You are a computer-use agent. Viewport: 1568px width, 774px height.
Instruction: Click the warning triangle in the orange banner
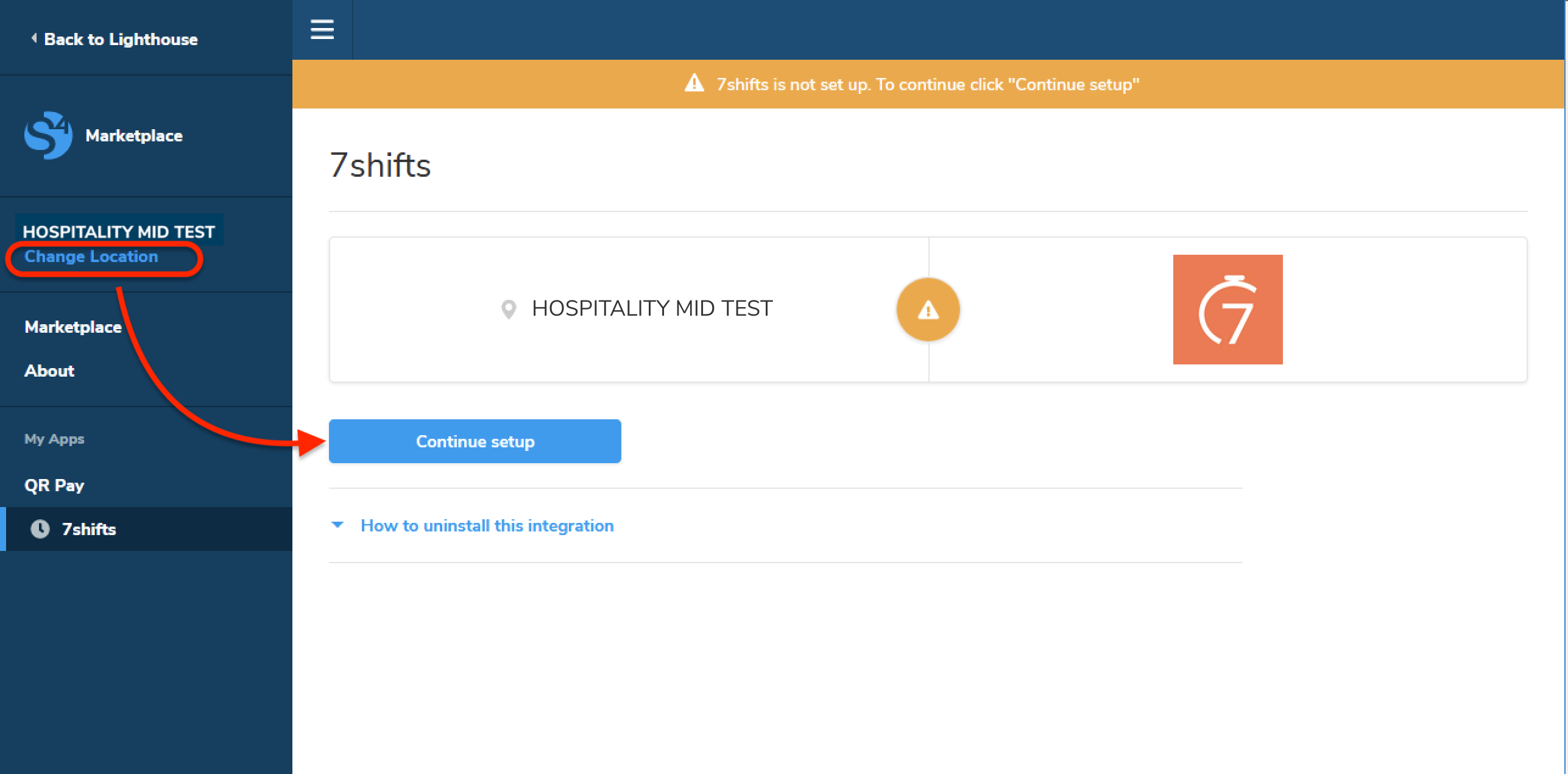pyautogui.click(x=694, y=83)
